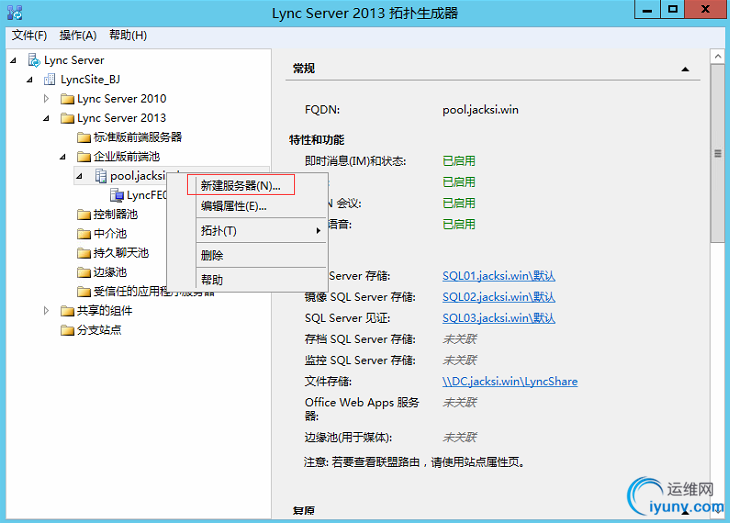
Task: Expand the Lync Server 2010 node
Action: point(46,99)
